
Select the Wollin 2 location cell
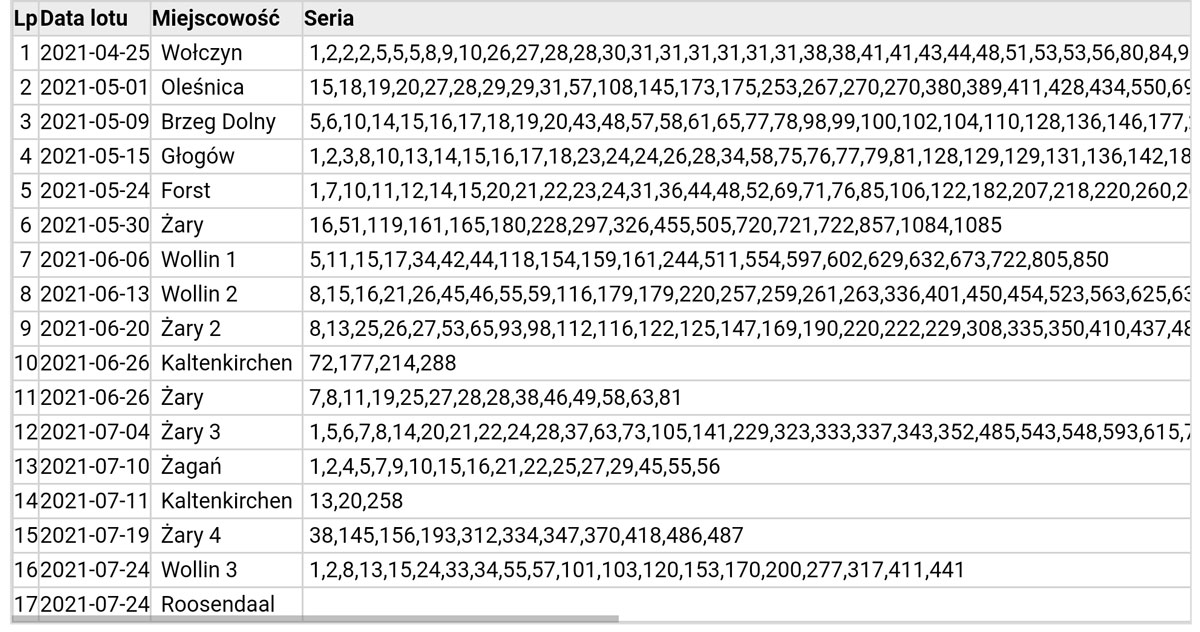click(x=199, y=294)
